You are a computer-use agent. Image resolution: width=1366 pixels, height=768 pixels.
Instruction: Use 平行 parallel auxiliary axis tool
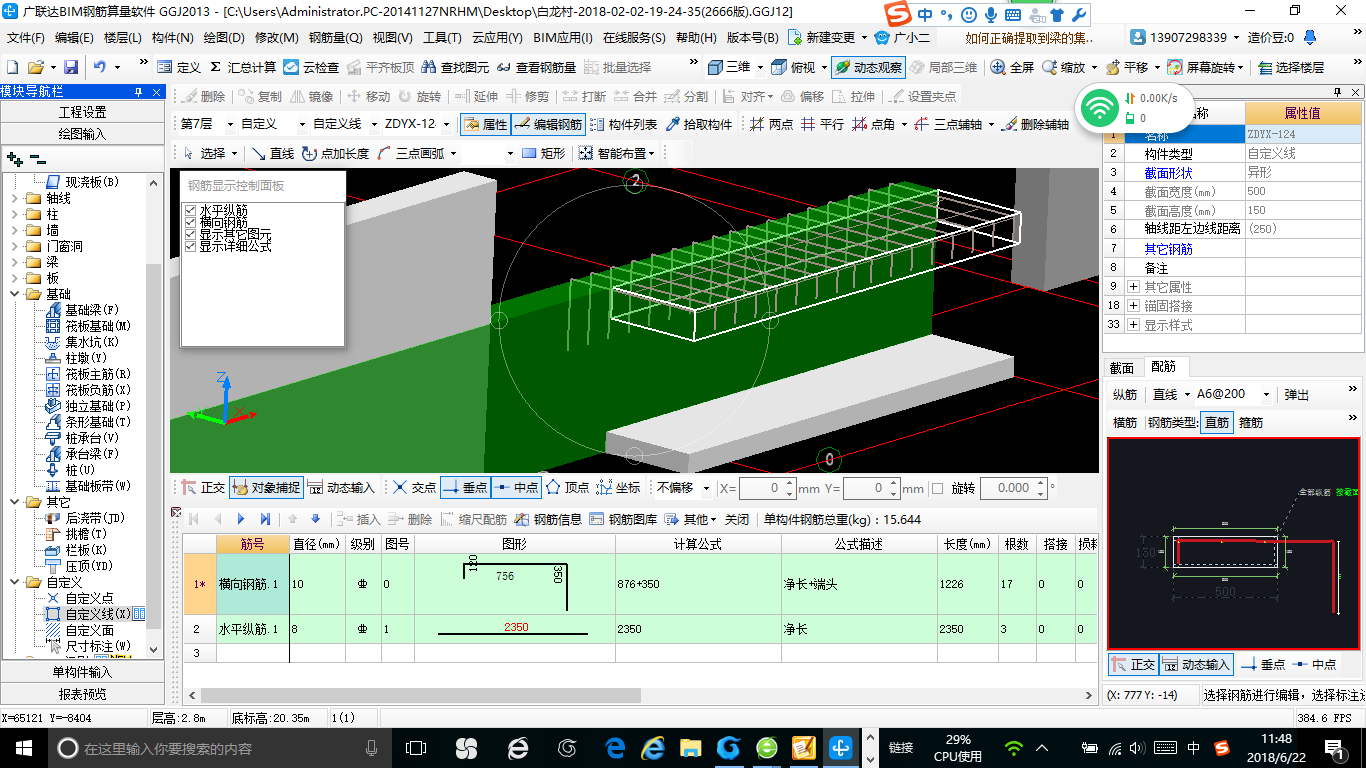tap(822, 124)
